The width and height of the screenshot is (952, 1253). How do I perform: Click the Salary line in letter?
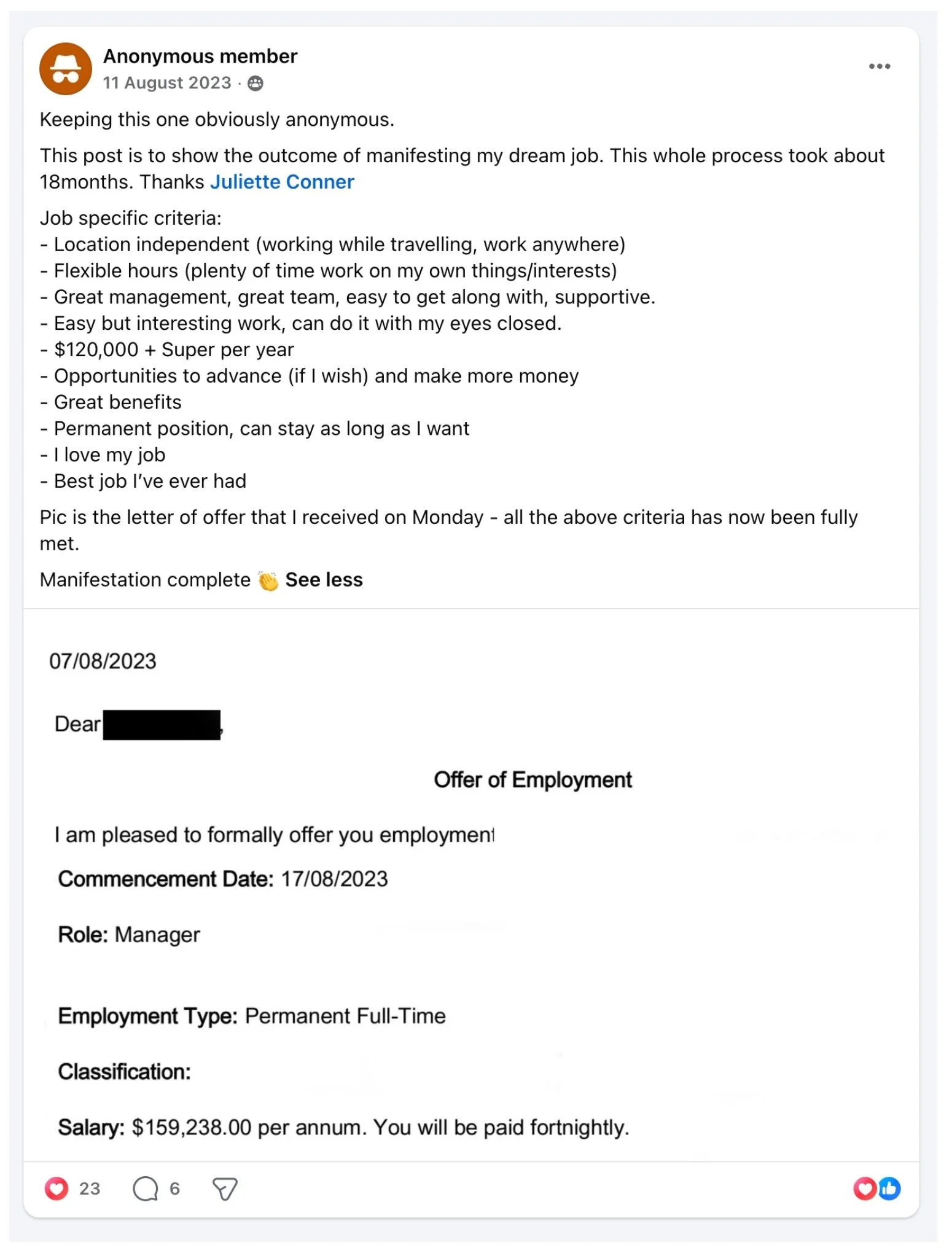[344, 1128]
